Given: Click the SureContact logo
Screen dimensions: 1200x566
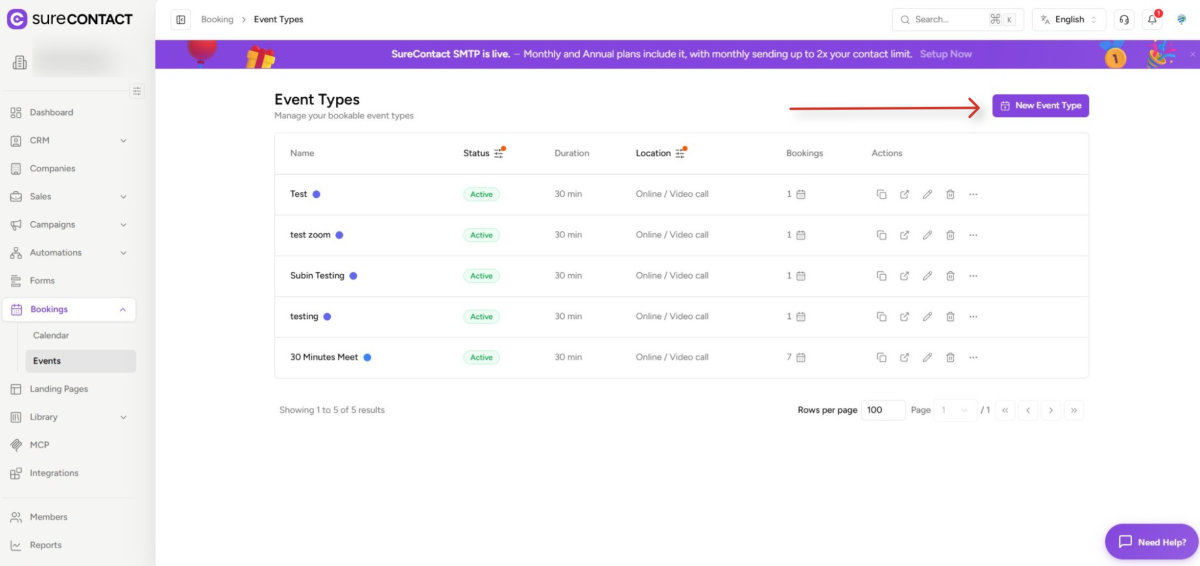Looking at the screenshot, I should point(69,19).
